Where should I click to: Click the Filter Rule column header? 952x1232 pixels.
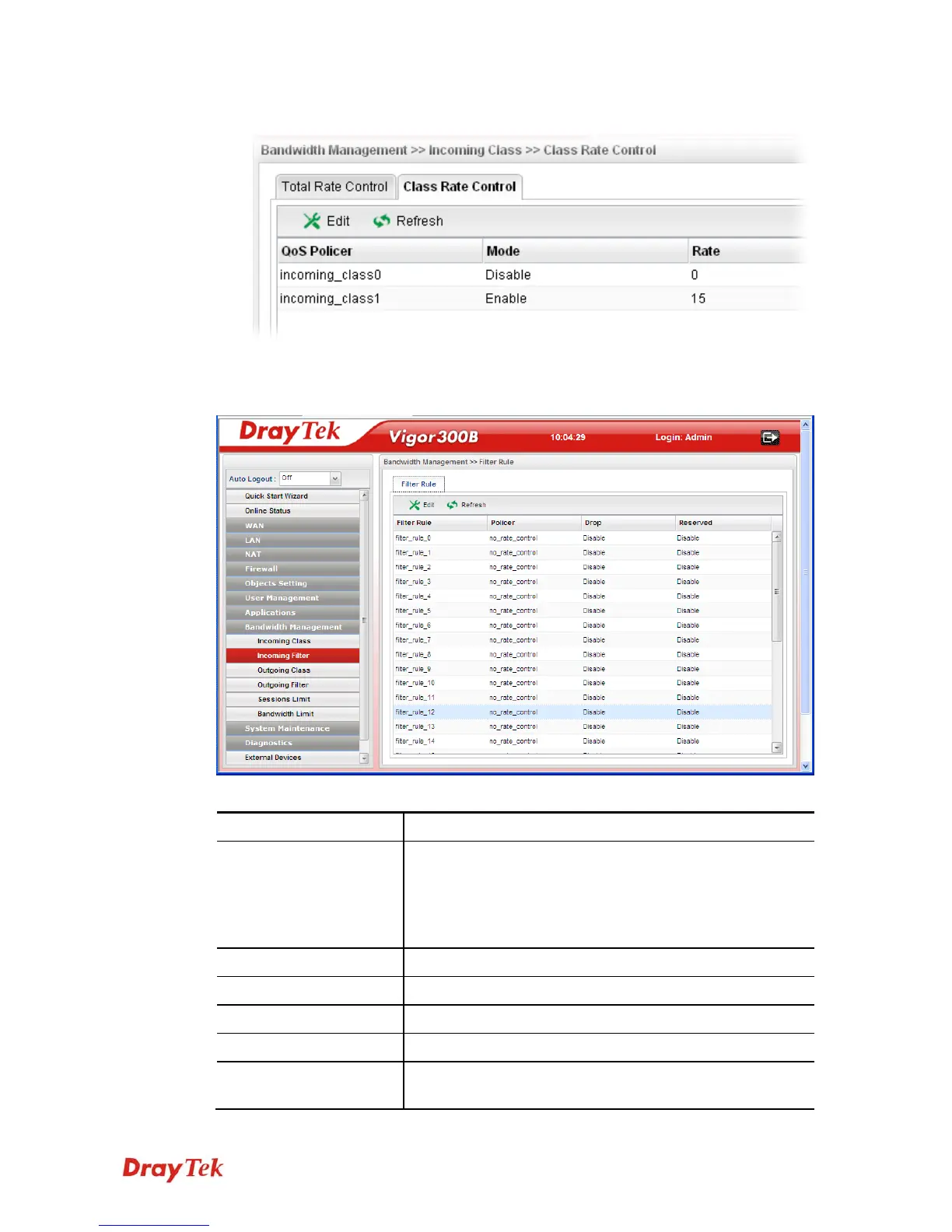(440, 523)
